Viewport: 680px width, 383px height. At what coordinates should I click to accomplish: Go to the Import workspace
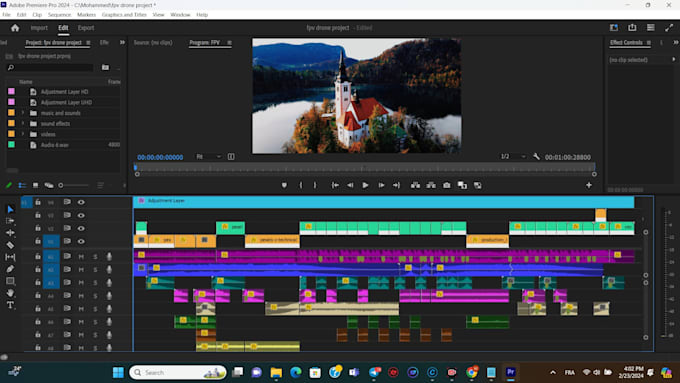pos(39,28)
